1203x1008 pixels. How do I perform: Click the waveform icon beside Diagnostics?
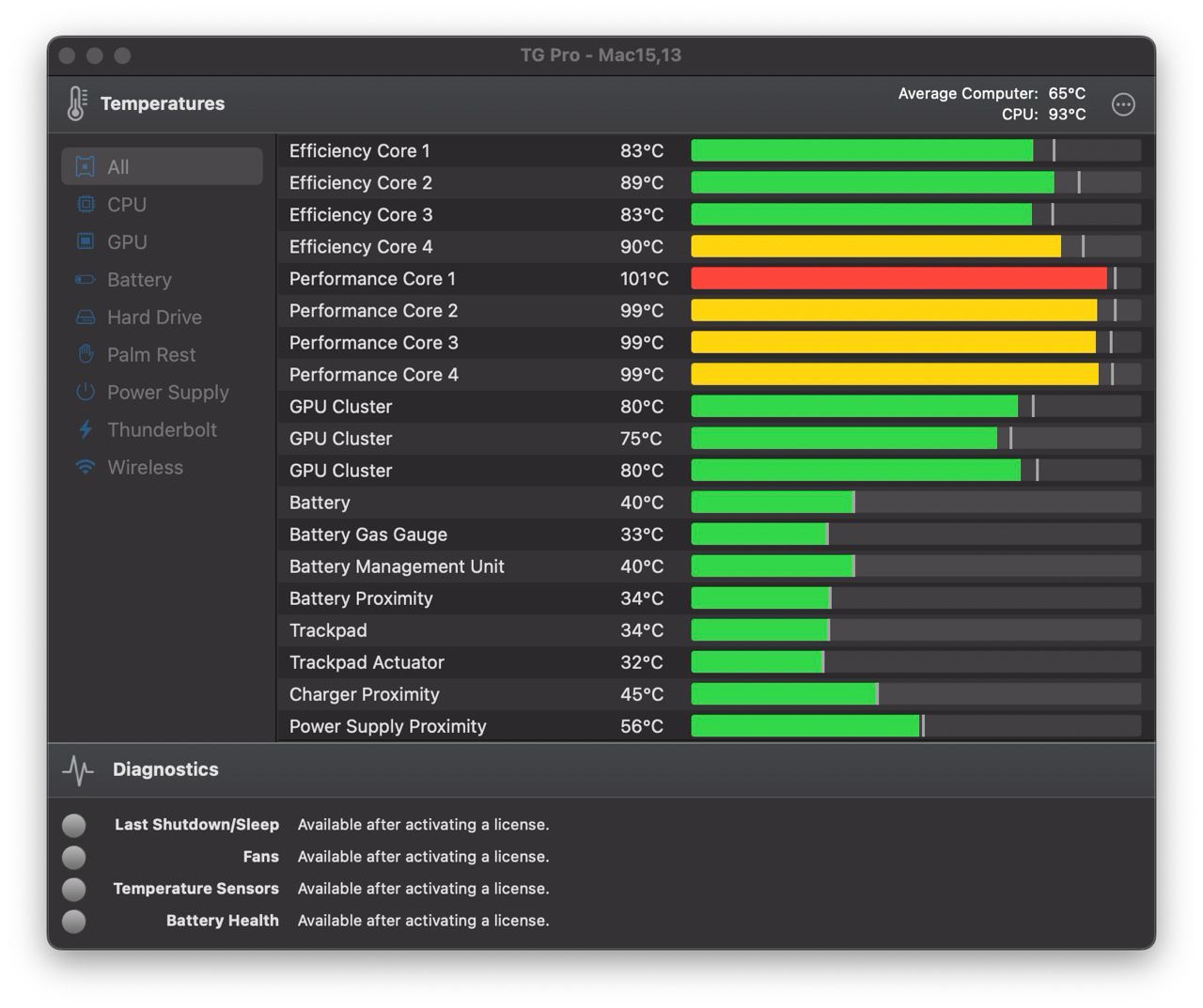(x=77, y=769)
